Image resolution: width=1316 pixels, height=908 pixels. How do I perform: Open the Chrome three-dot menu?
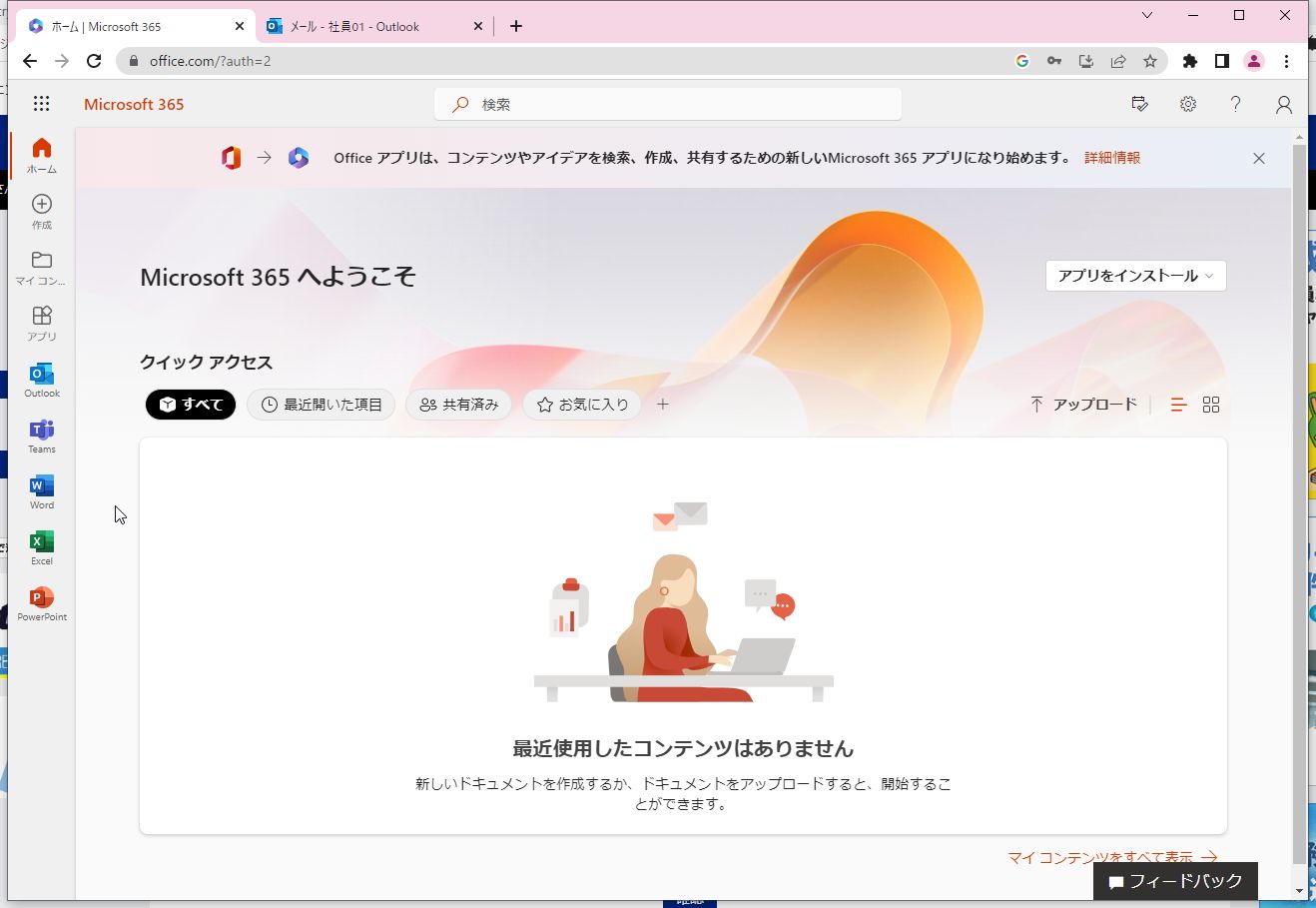coord(1287,61)
